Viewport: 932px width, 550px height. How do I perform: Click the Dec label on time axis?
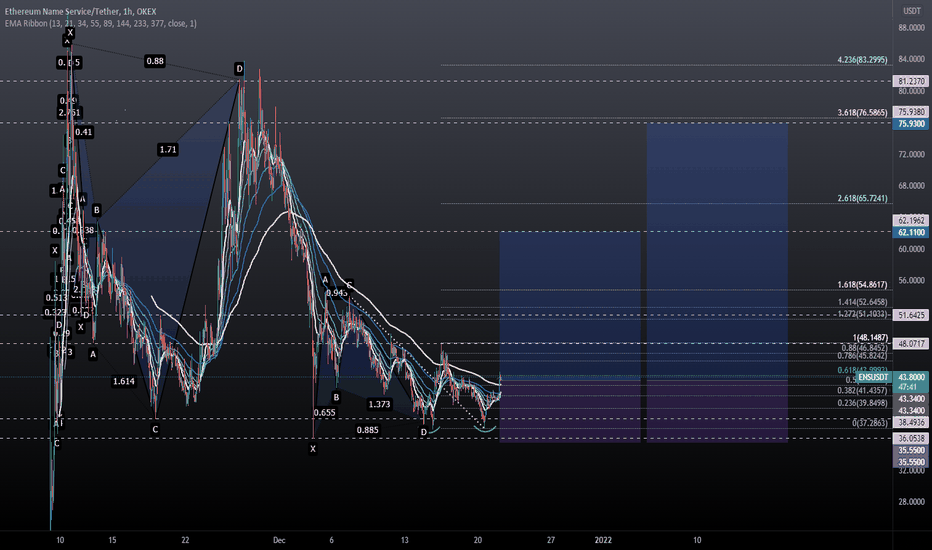[x=279, y=540]
